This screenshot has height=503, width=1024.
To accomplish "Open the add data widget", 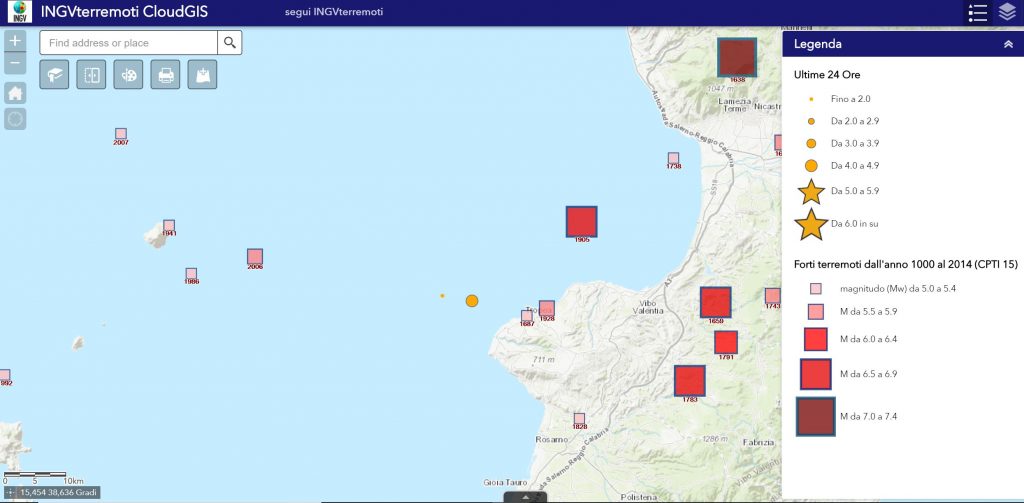I will point(202,75).
